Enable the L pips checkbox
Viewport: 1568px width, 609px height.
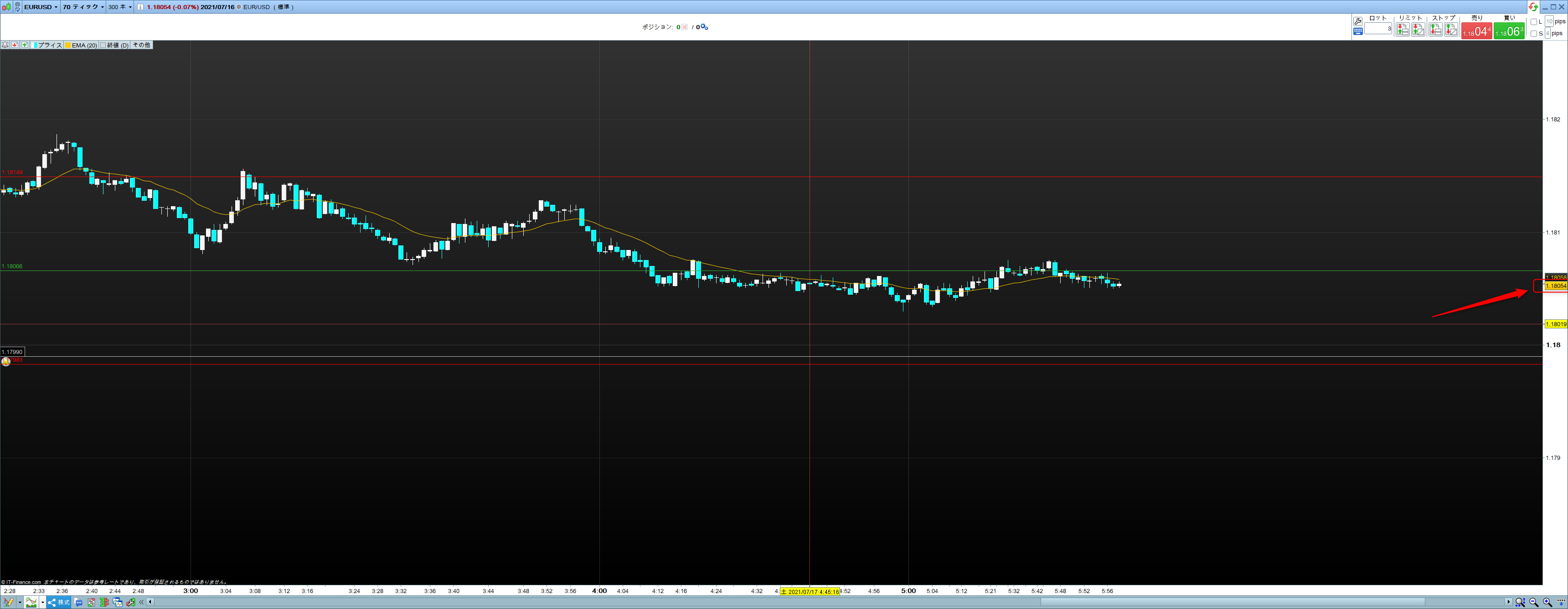[1533, 22]
